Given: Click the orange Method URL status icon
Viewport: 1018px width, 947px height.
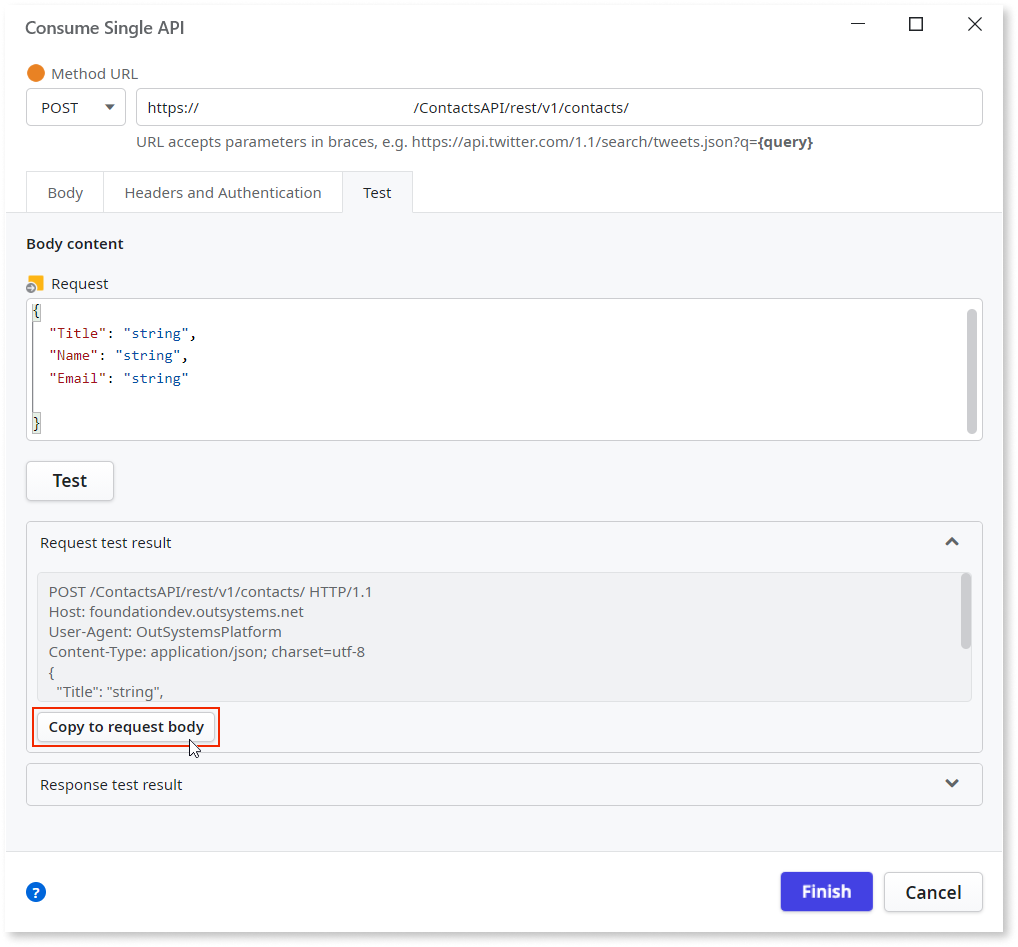Looking at the screenshot, I should coord(37,72).
